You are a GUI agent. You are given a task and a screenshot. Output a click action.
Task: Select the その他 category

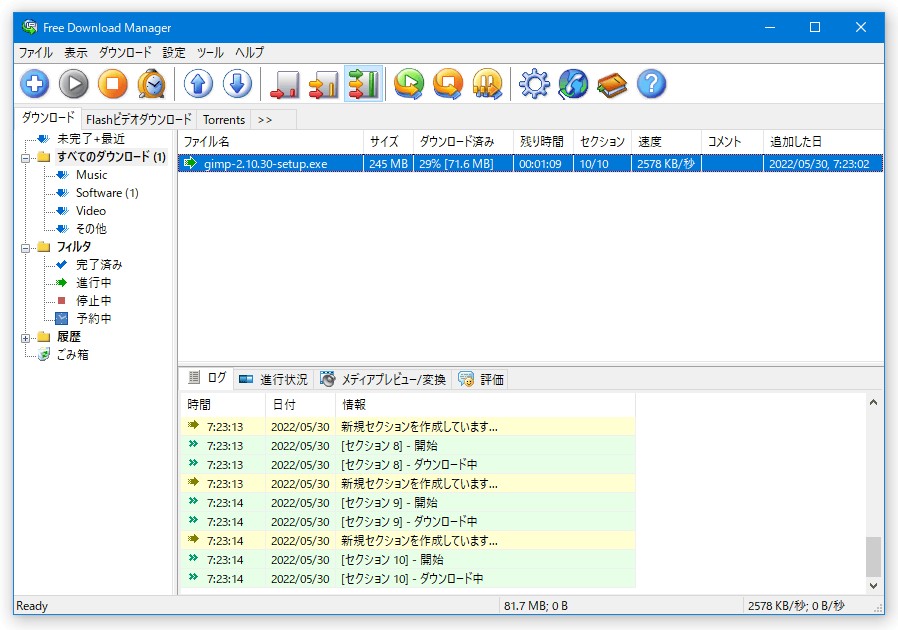point(91,229)
